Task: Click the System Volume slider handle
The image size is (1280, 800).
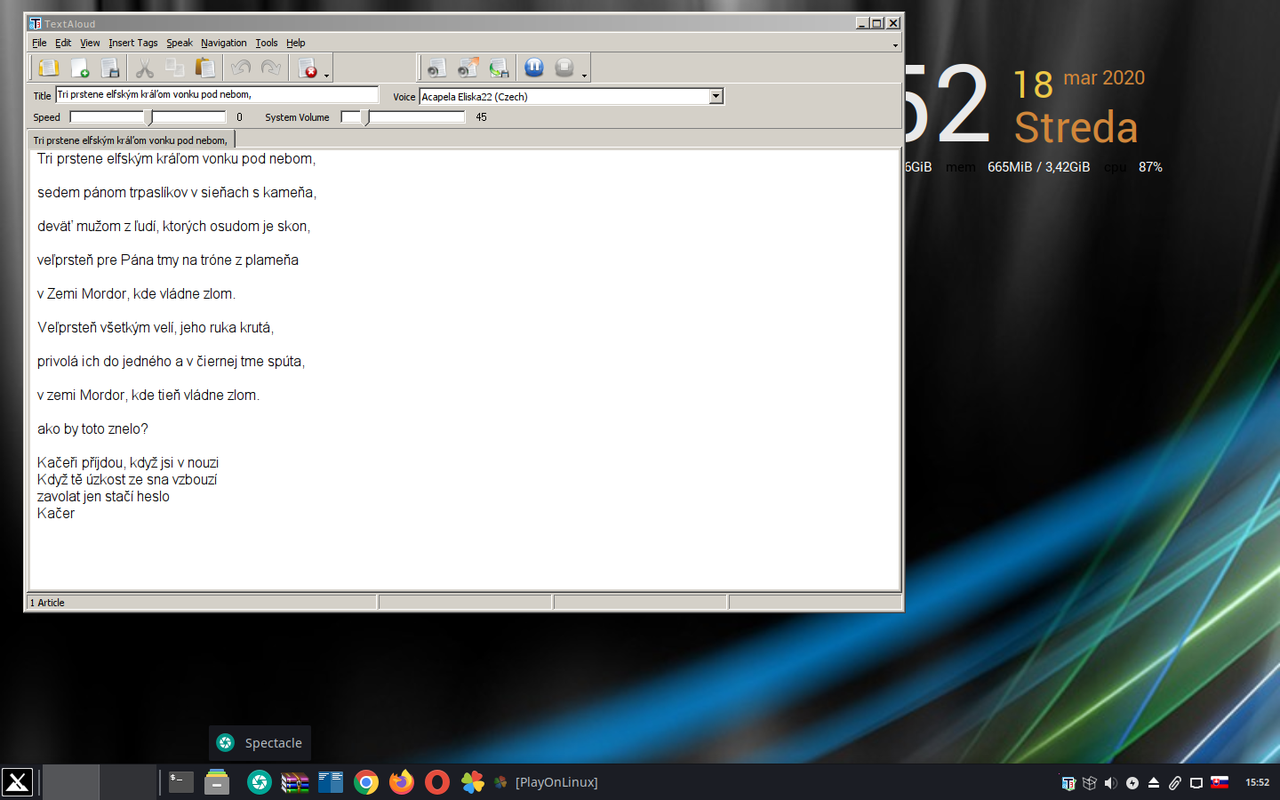Action: [x=366, y=118]
